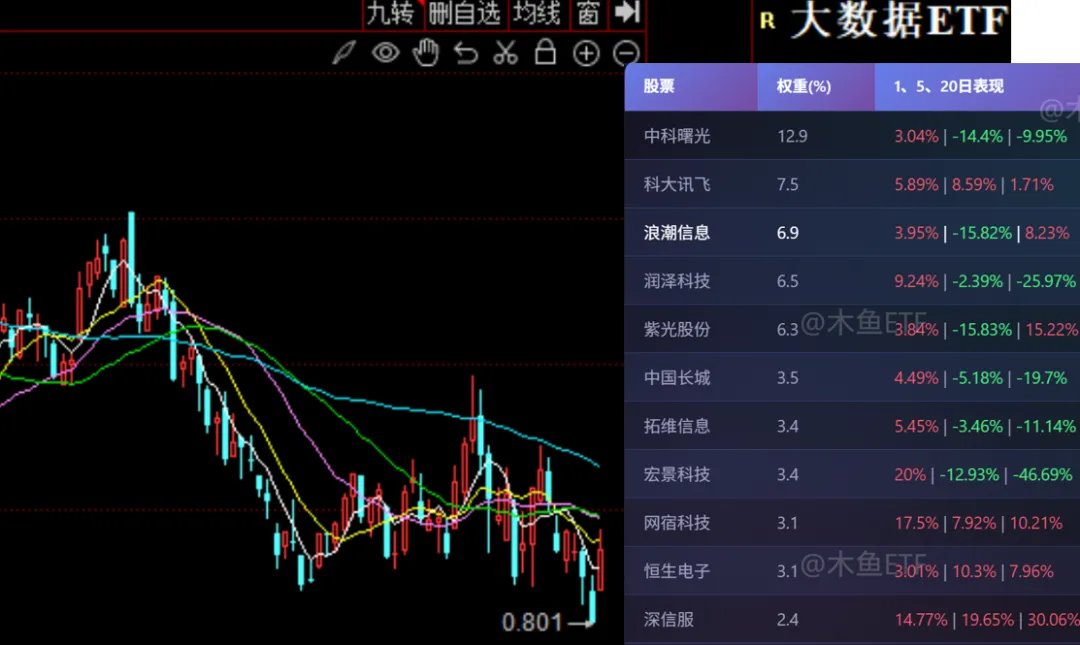Select the 润泽科技 stock row

coord(852,280)
